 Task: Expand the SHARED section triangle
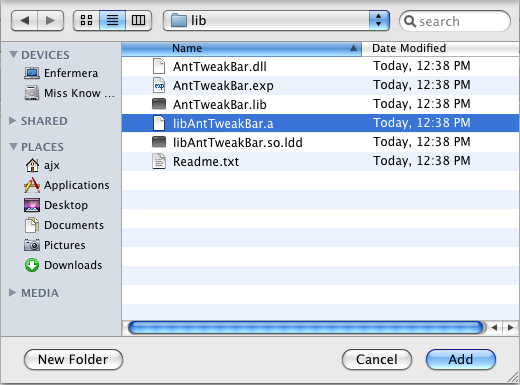click(13, 121)
